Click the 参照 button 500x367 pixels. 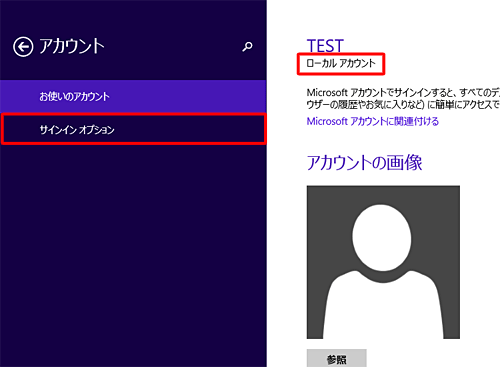click(x=336, y=359)
